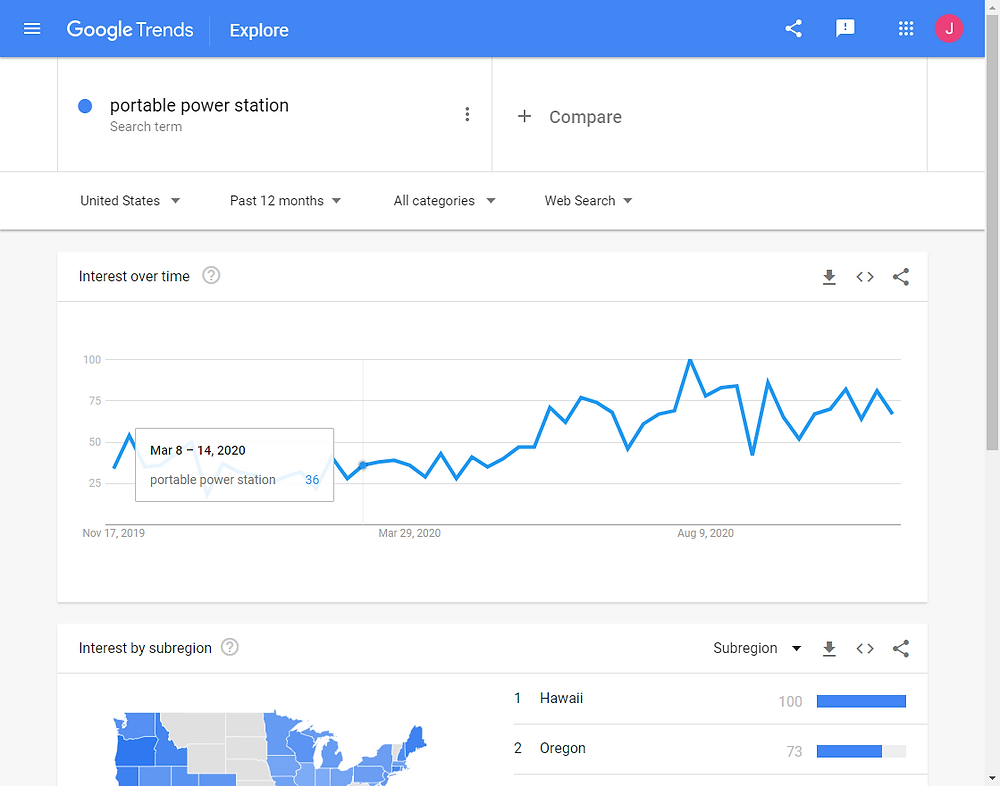The width and height of the screenshot is (1000, 786).
Task: Download Interest over time CSV
Action: pyautogui.click(x=829, y=277)
